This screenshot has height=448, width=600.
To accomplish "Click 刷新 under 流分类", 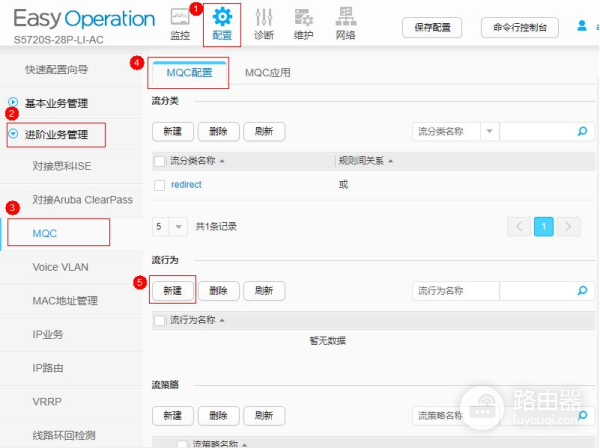I will [264, 132].
